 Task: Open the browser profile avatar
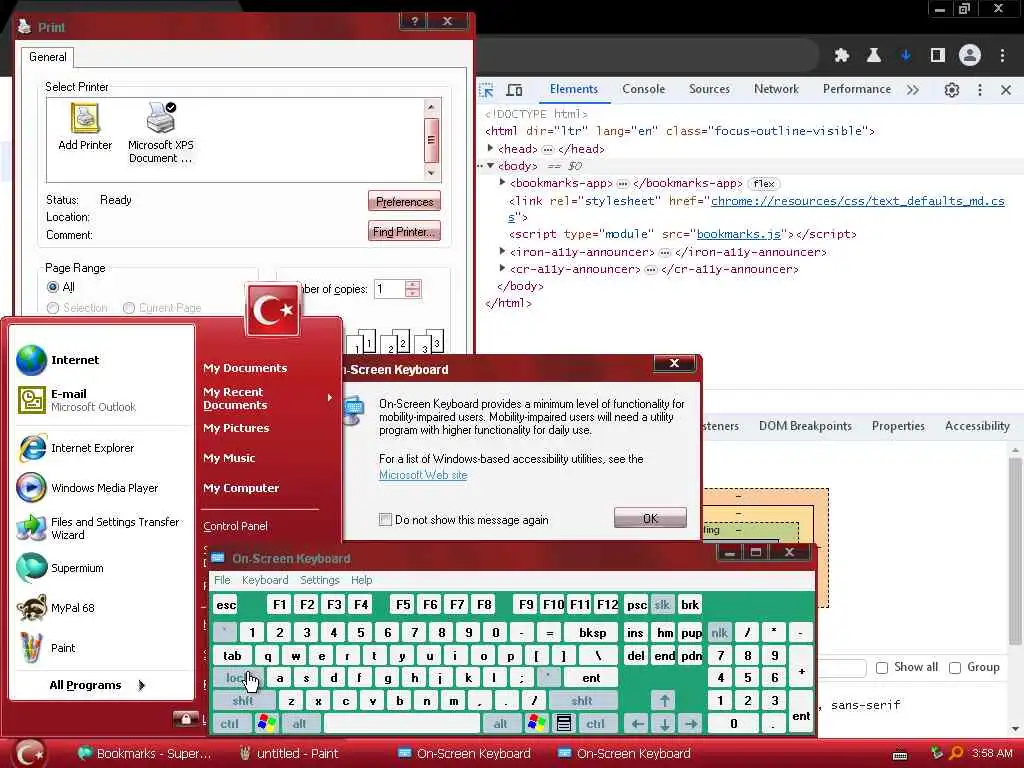(x=970, y=56)
